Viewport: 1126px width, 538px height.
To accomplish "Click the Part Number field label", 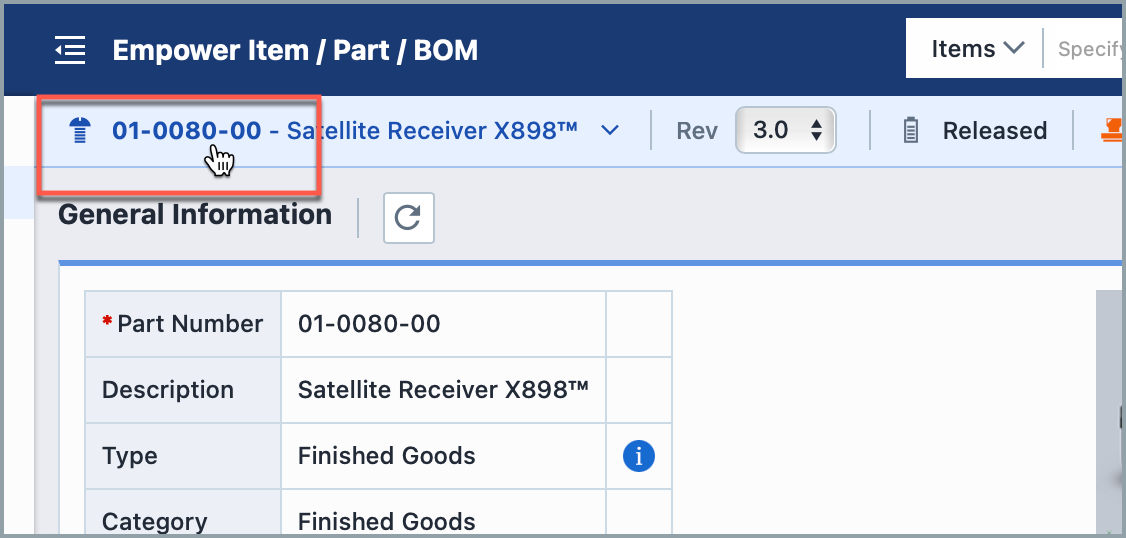I will (190, 324).
